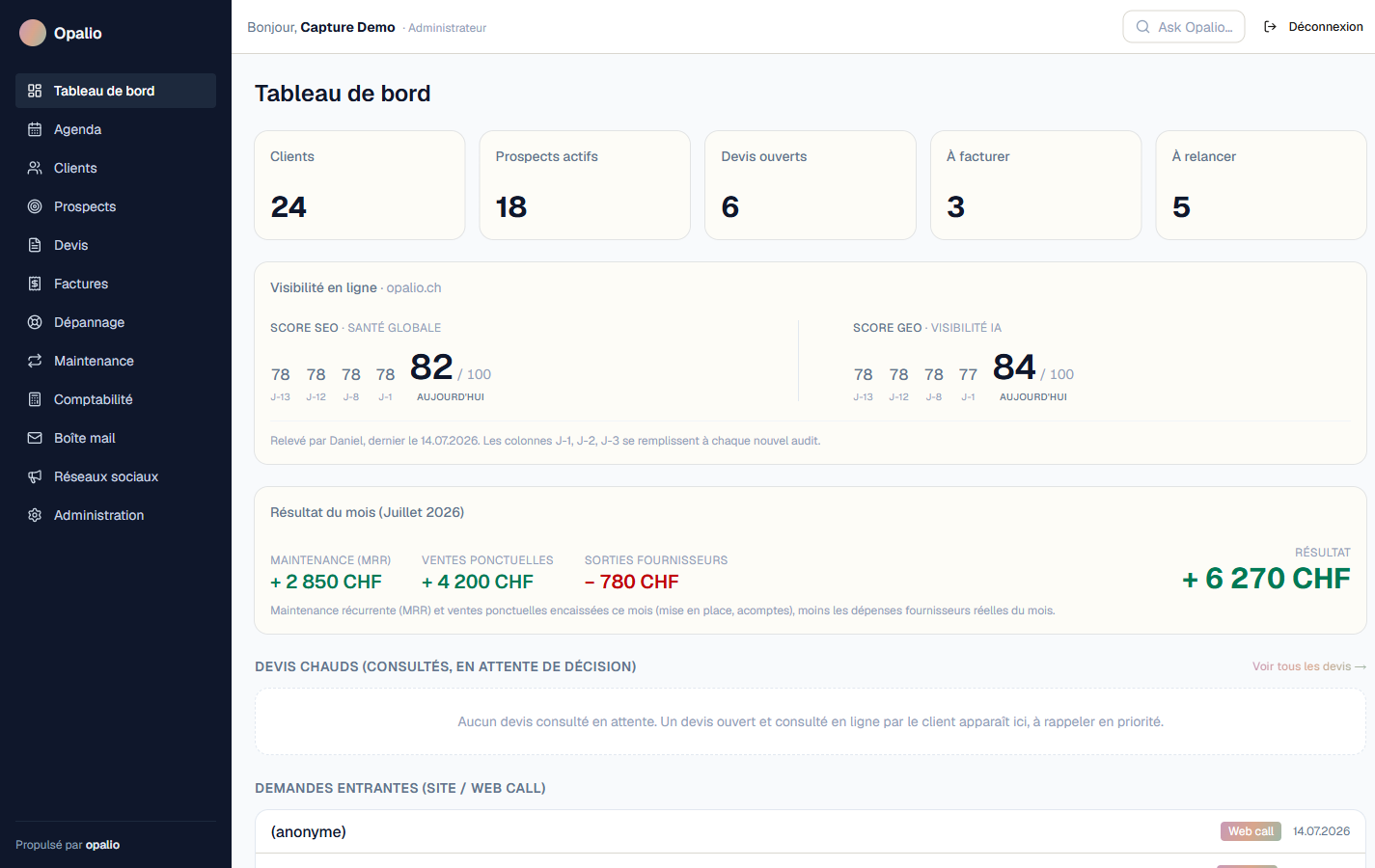This screenshot has height=868, width=1375.
Task: Click the Relevé par Daniel audit note
Action: coord(545,441)
